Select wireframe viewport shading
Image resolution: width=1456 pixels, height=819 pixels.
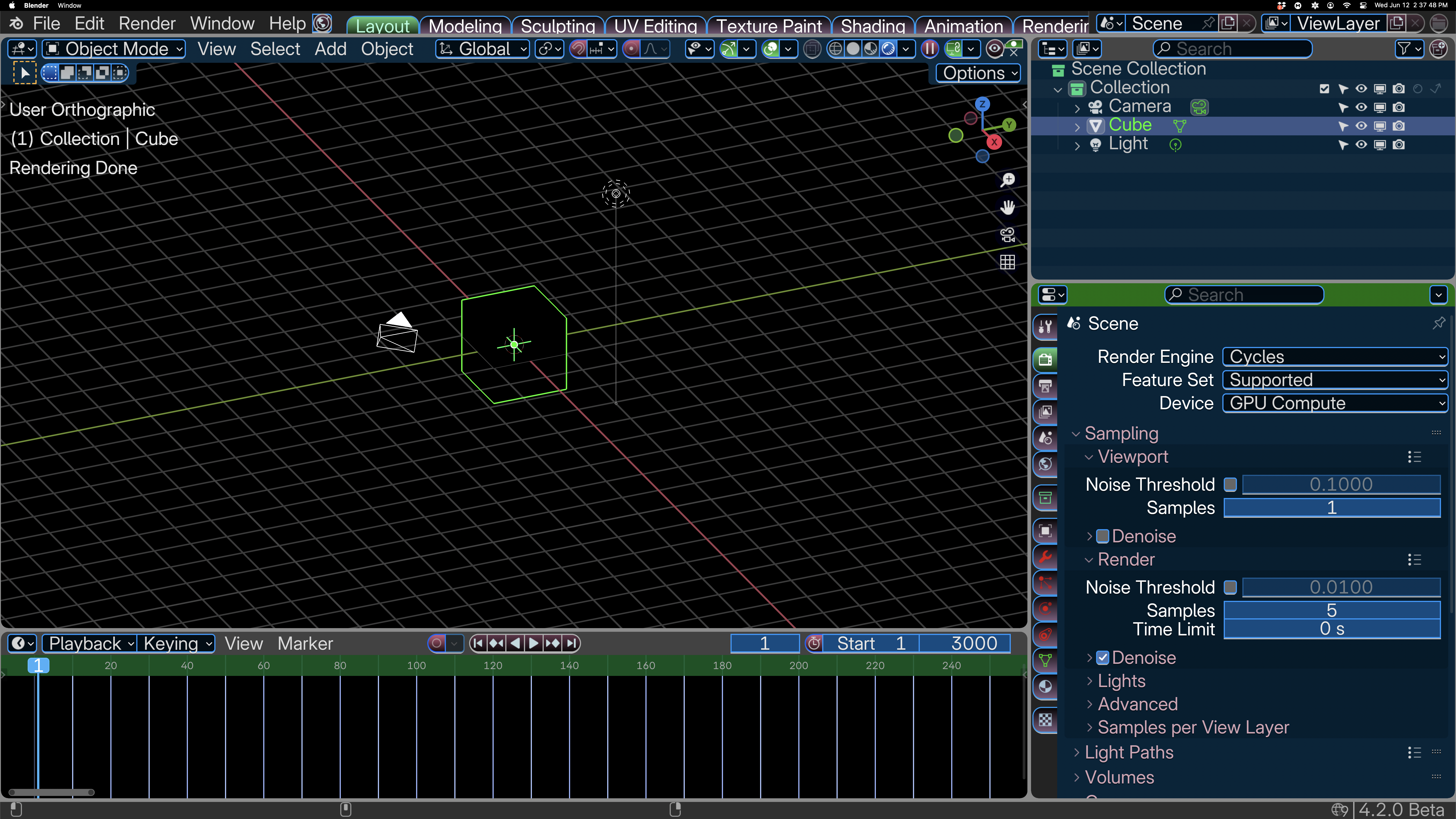tap(835, 49)
